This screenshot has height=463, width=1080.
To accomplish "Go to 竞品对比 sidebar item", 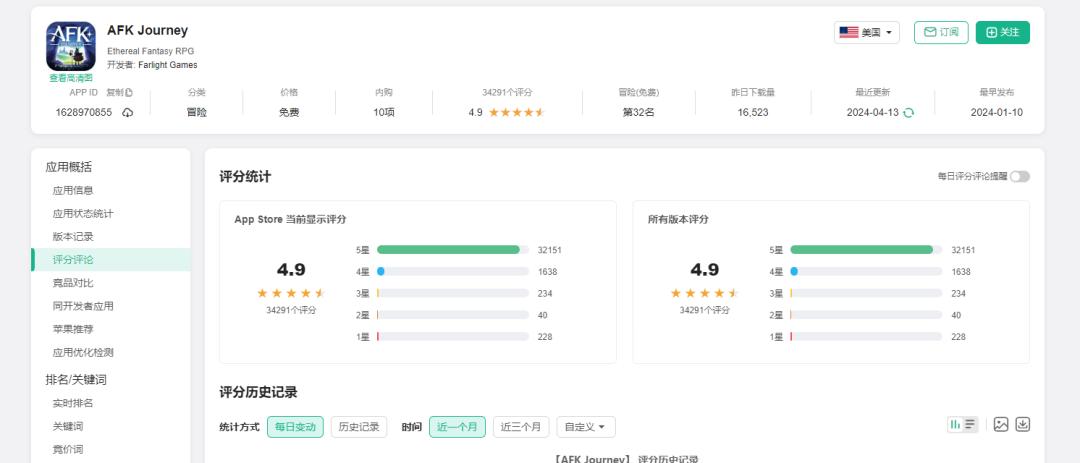I will click(x=73, y=283).
